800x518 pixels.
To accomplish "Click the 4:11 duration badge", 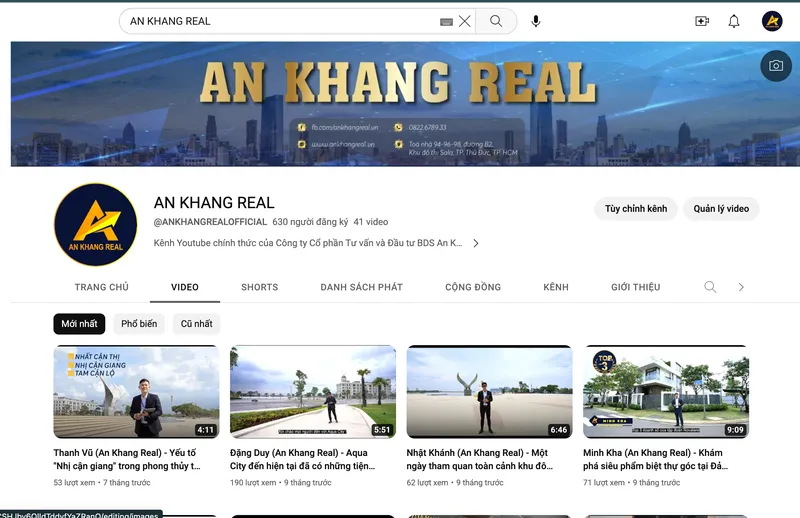I will coord(206,430).
